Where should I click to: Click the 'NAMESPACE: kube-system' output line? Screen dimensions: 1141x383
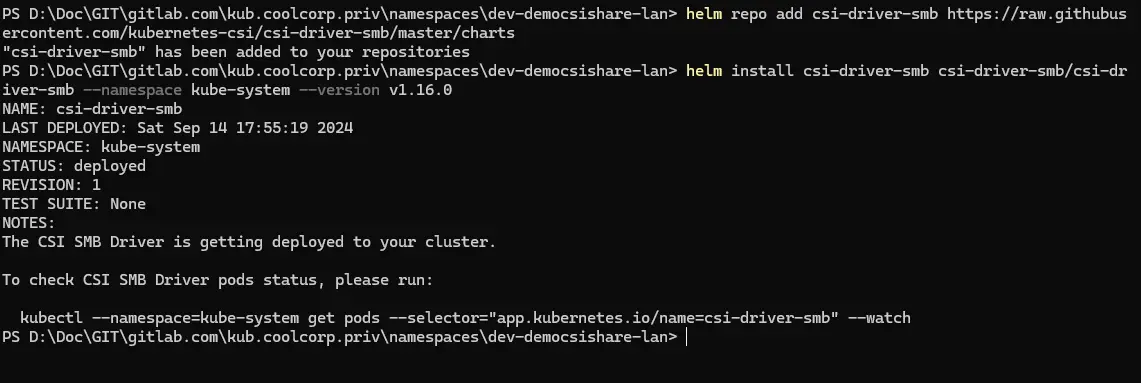pos(101,146)
